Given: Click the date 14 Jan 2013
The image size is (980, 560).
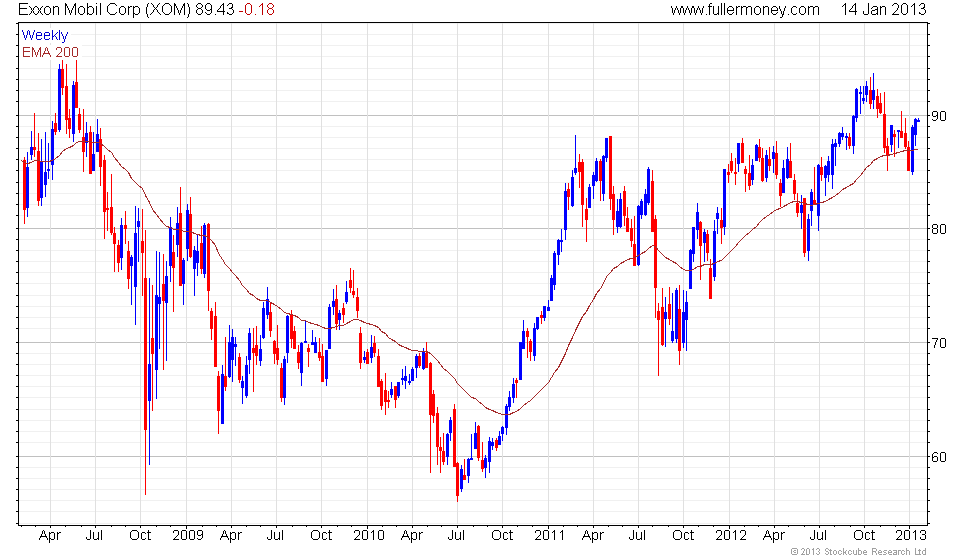Looking at the screenshot, I should [883, 9].
